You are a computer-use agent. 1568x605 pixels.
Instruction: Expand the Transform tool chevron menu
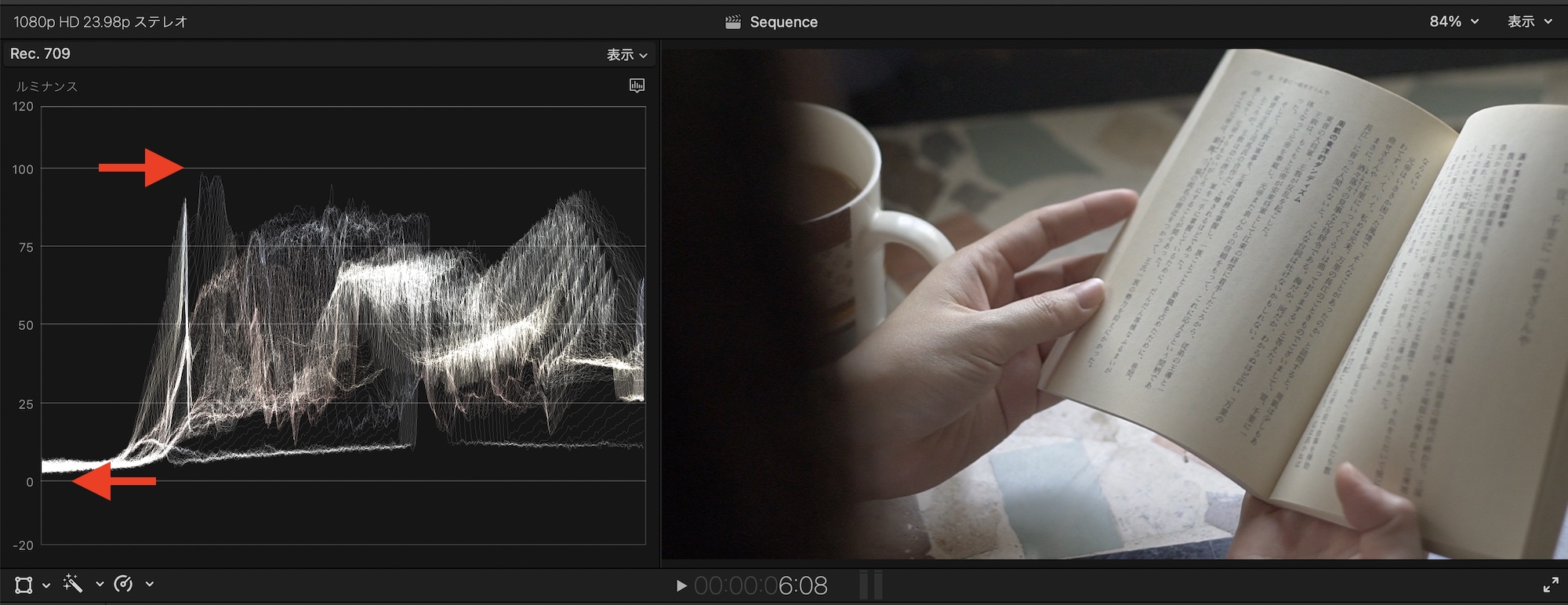coord(46,585)
